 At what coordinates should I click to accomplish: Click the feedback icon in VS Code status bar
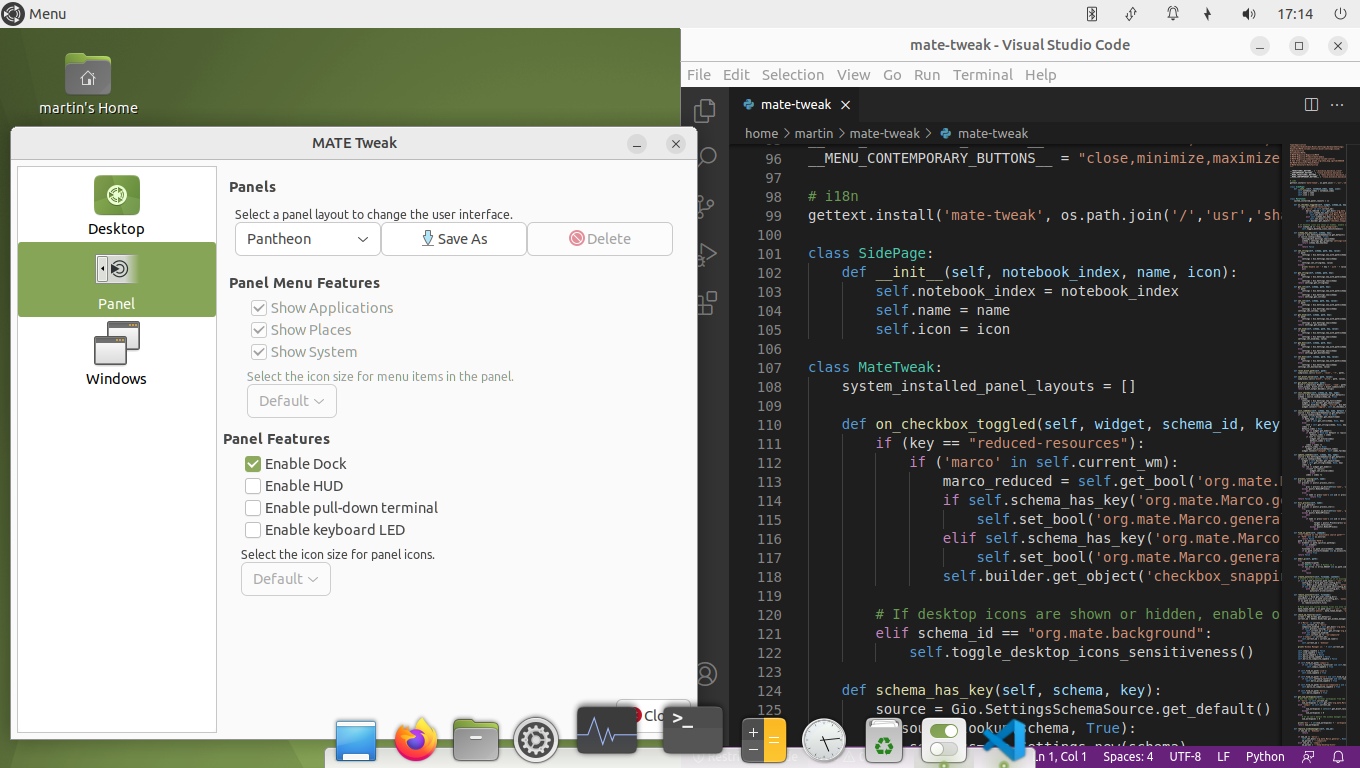[1308, 757]
